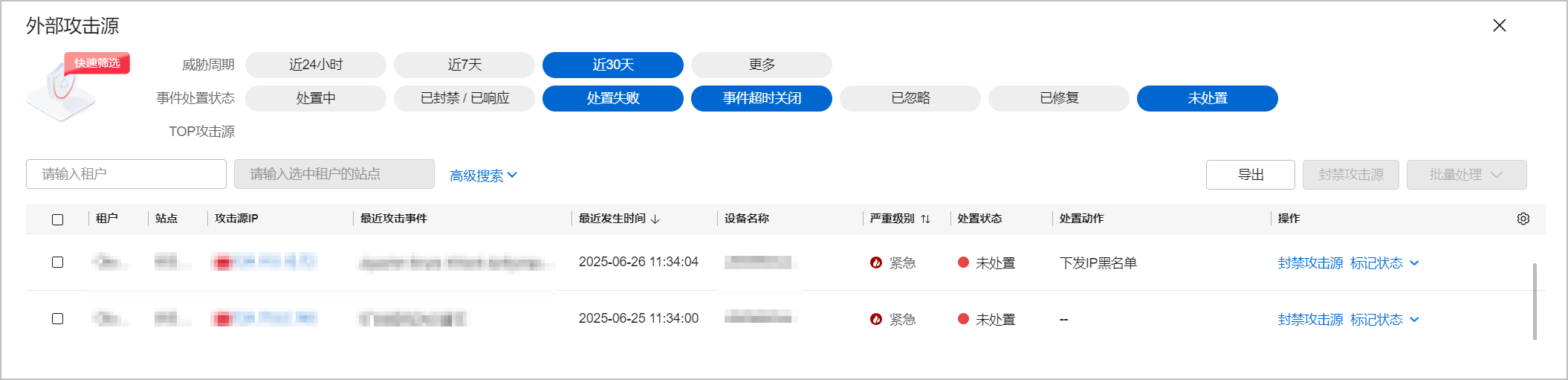Close the external attack source dialog
Viewport: 1568px width, 380px height.
click(x=1500, y=25)
